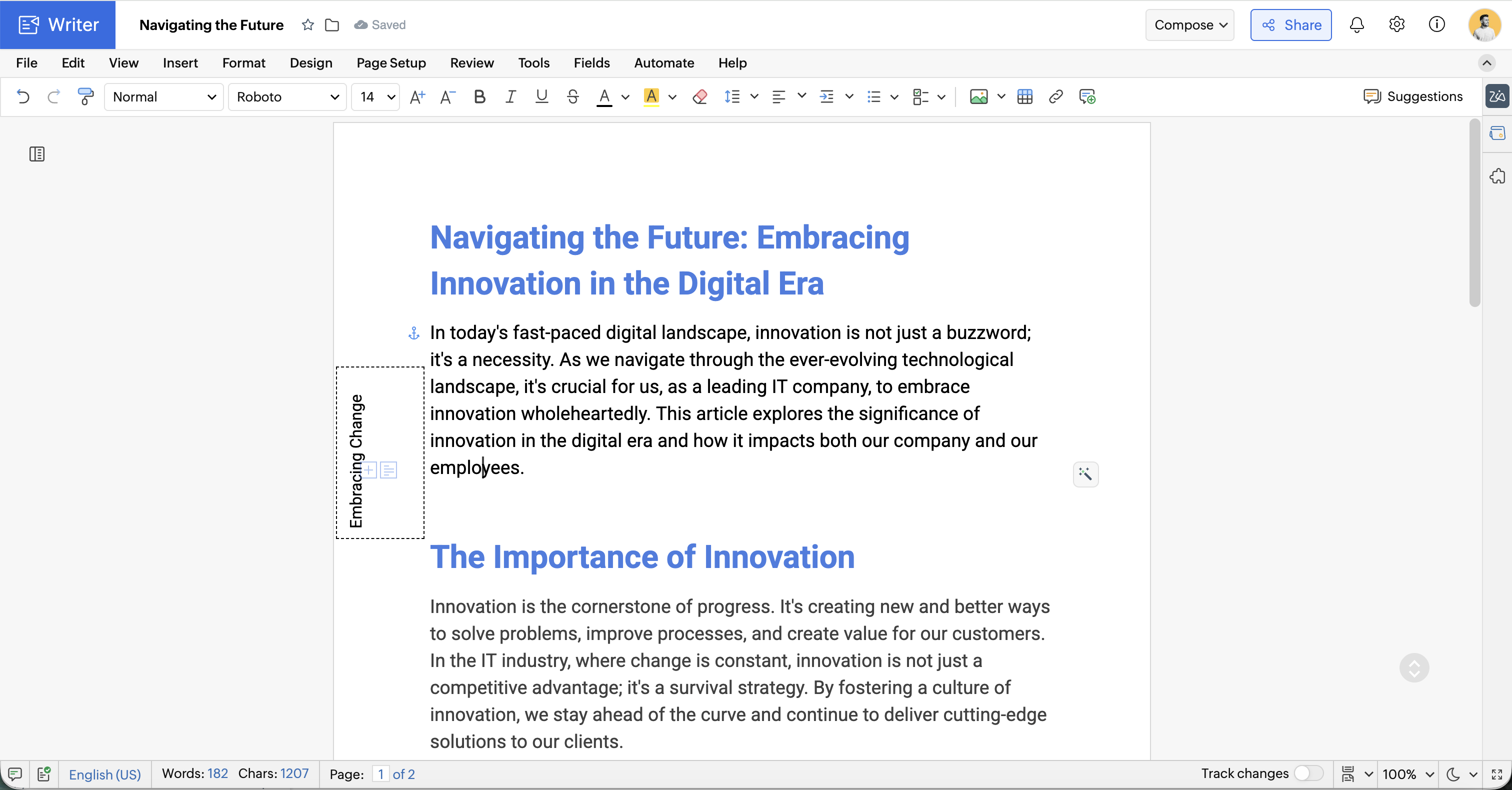The width and height of the screenshot is (1512, 790).
Task: Click the format painter icon
Action: (85, 97)
